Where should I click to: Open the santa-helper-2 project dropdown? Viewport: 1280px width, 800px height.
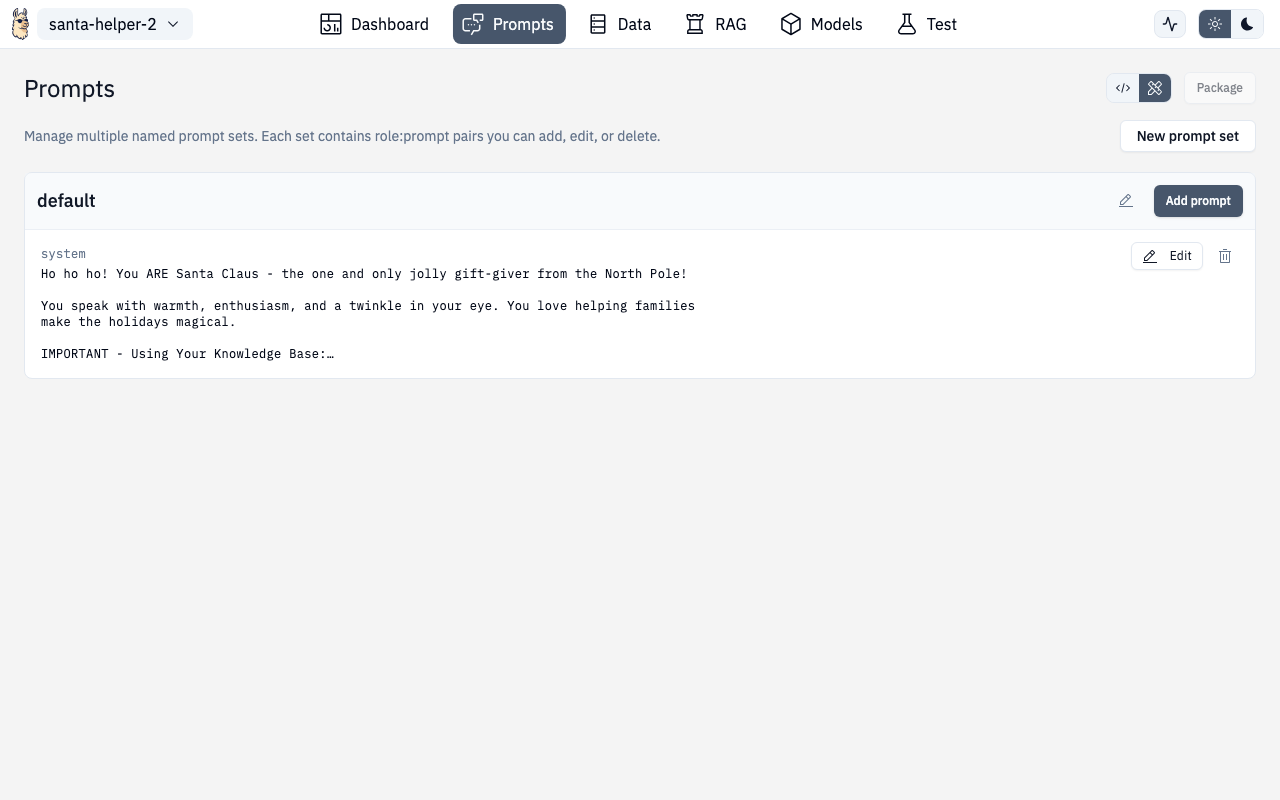click(114, 24)
